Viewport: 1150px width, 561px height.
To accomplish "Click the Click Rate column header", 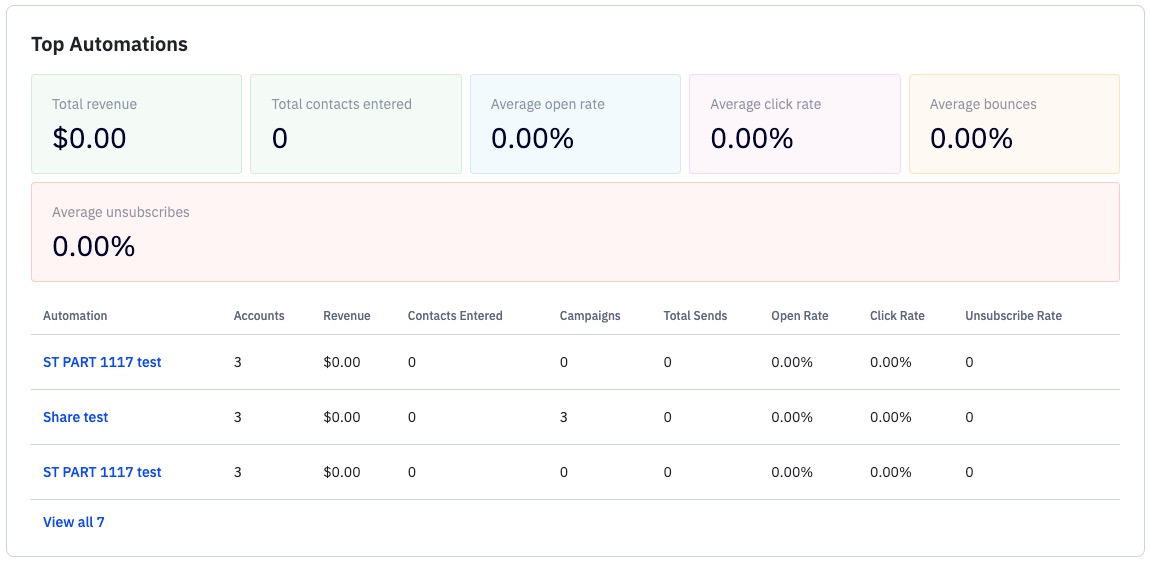I will pyautogui.click(x=897, y=316).
